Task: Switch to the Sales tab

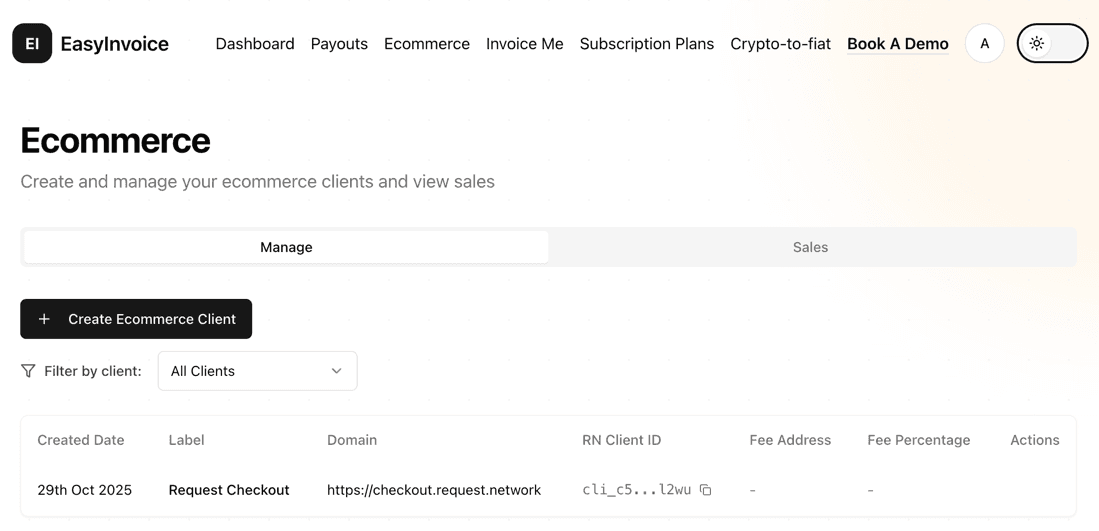Action: pos(810,247)
